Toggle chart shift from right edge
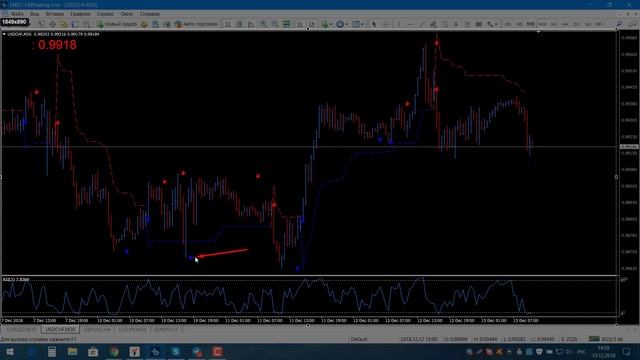Viewport: 640px width, 360px height. pyautogui.click(x=311, y=24)
